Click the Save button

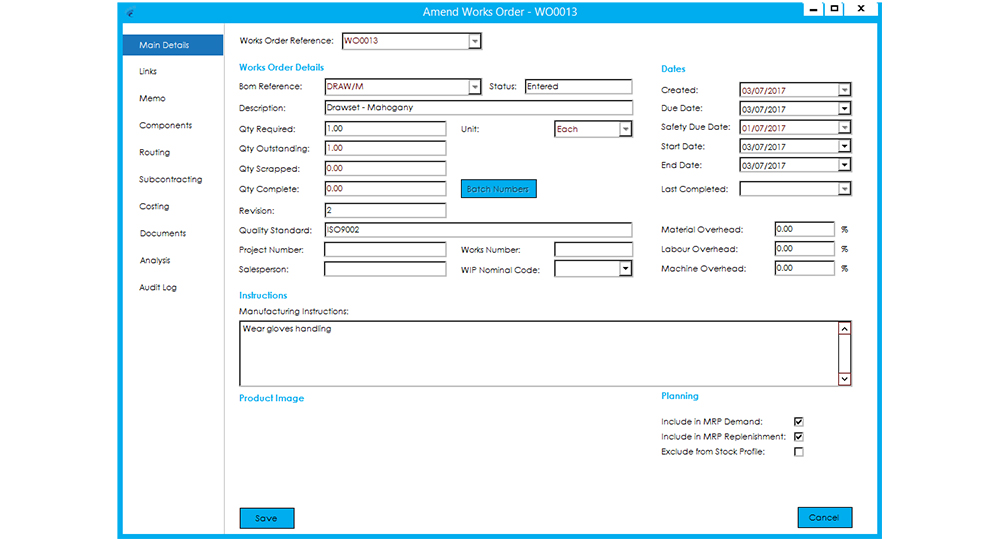(x=267, y=518)
